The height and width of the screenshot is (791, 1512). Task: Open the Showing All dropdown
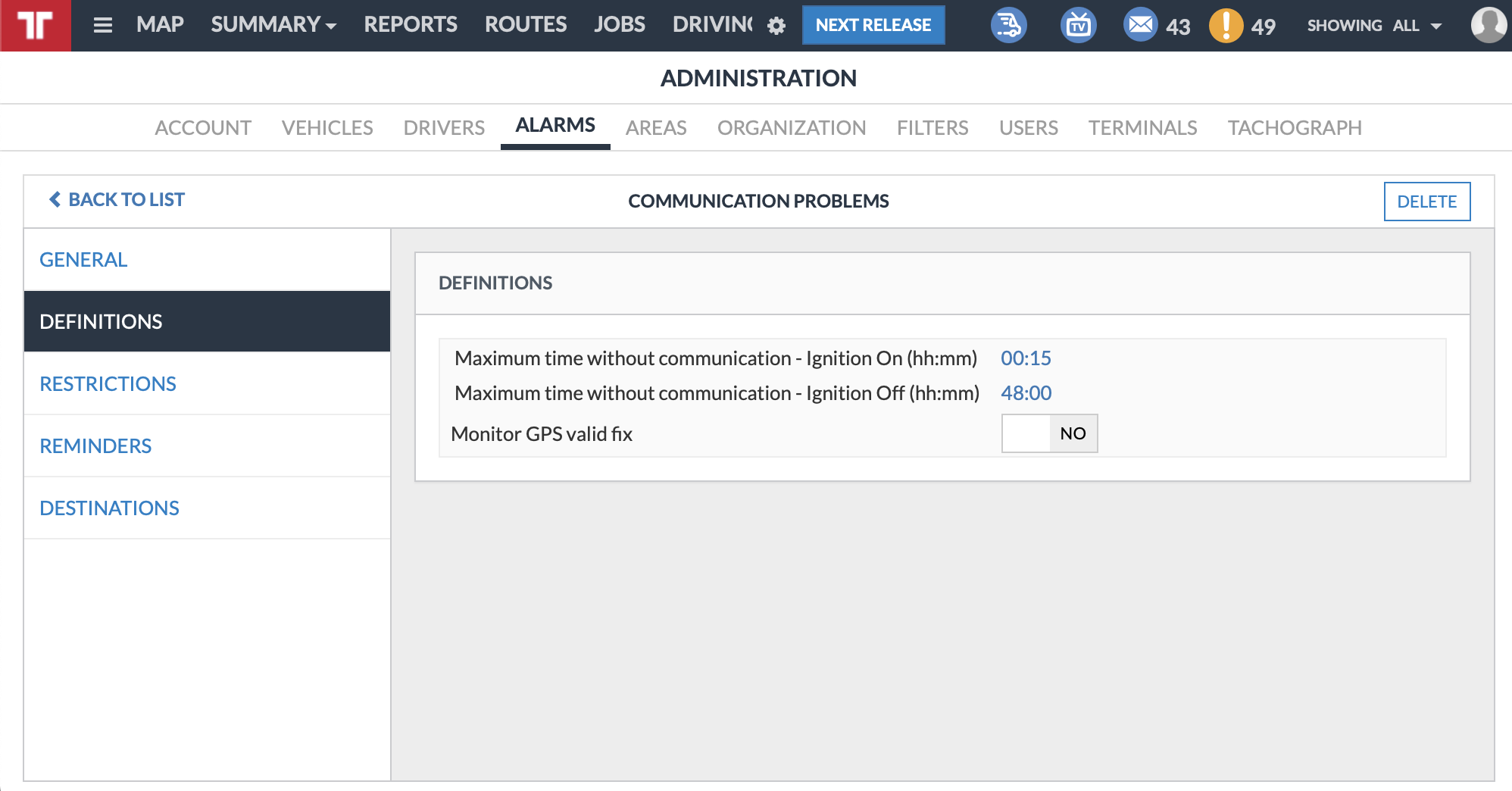click(x=1374, y=26)
